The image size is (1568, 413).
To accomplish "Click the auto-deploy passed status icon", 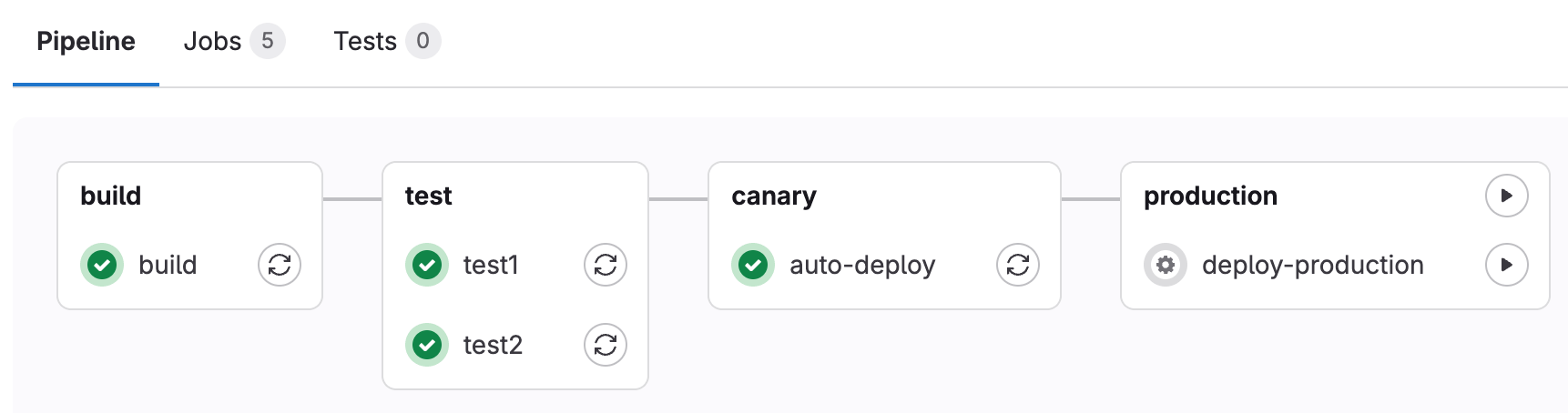I will (753, 265).
